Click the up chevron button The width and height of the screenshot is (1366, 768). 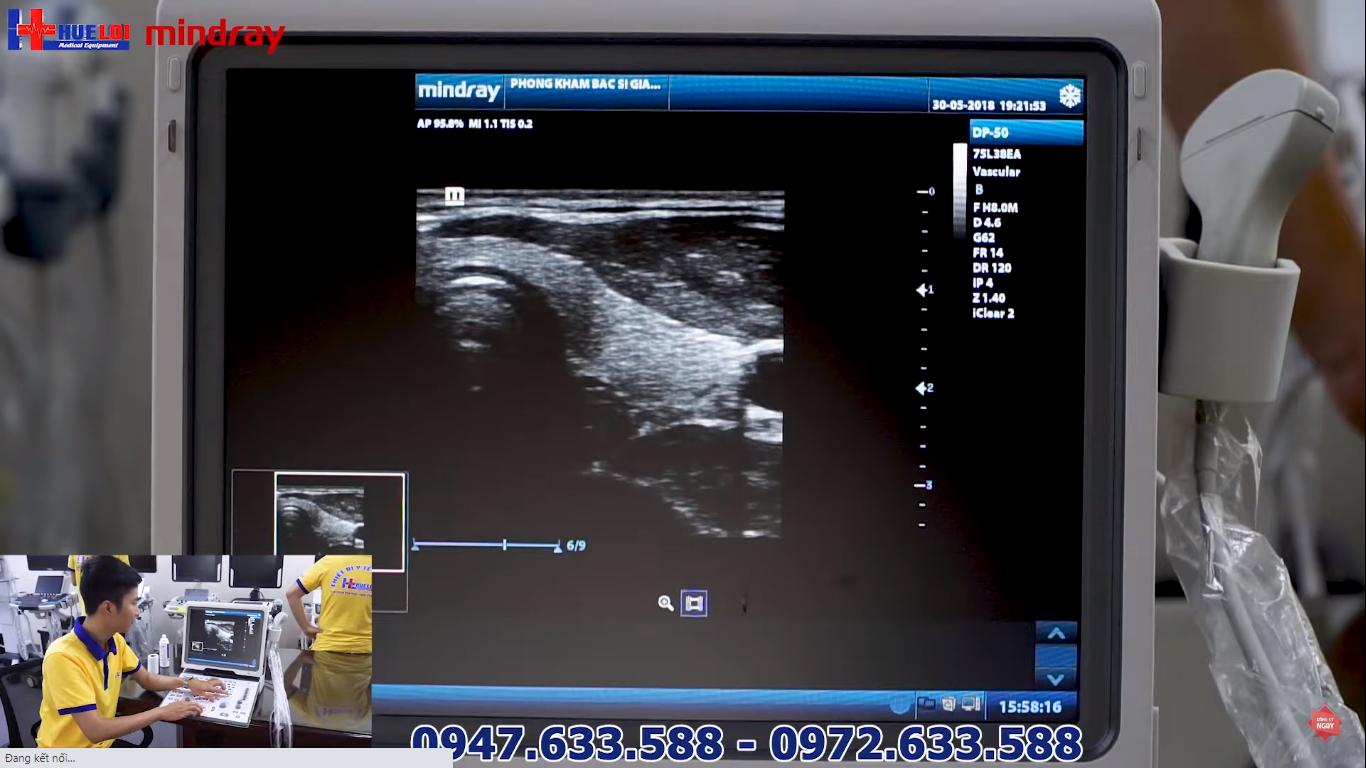pyautogui.click(x=1056, y=632)
